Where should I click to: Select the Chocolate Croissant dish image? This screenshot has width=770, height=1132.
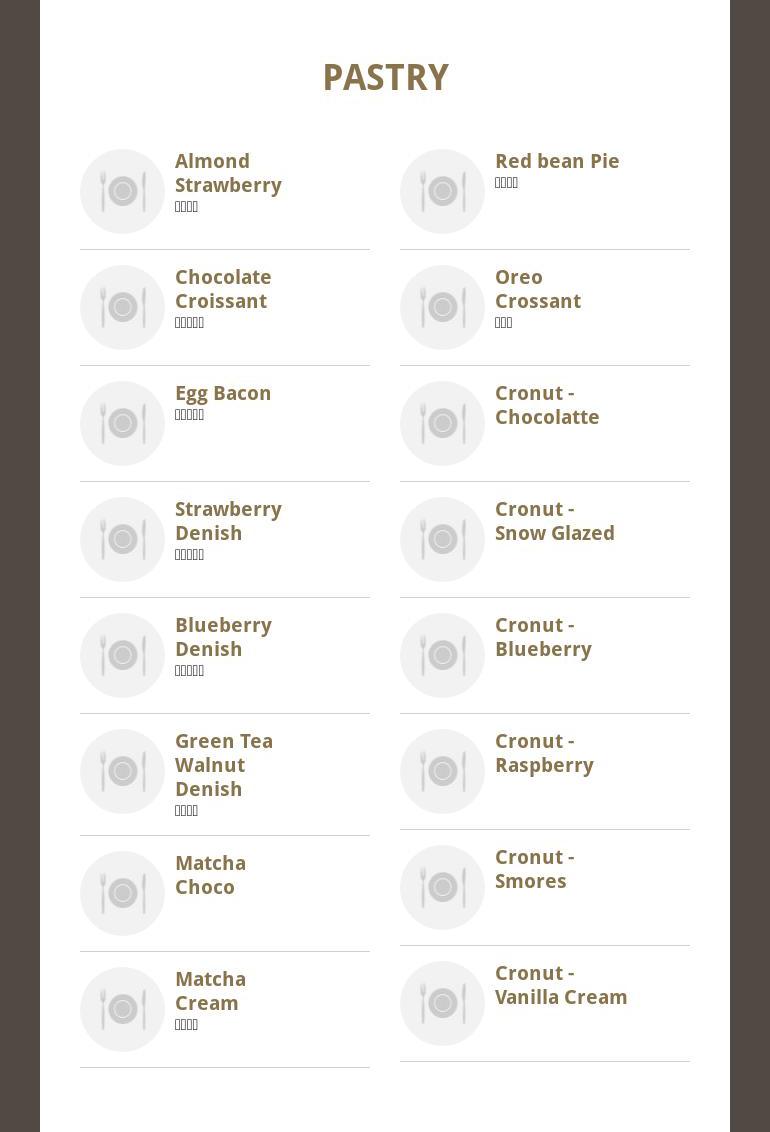tap(122, 307)
